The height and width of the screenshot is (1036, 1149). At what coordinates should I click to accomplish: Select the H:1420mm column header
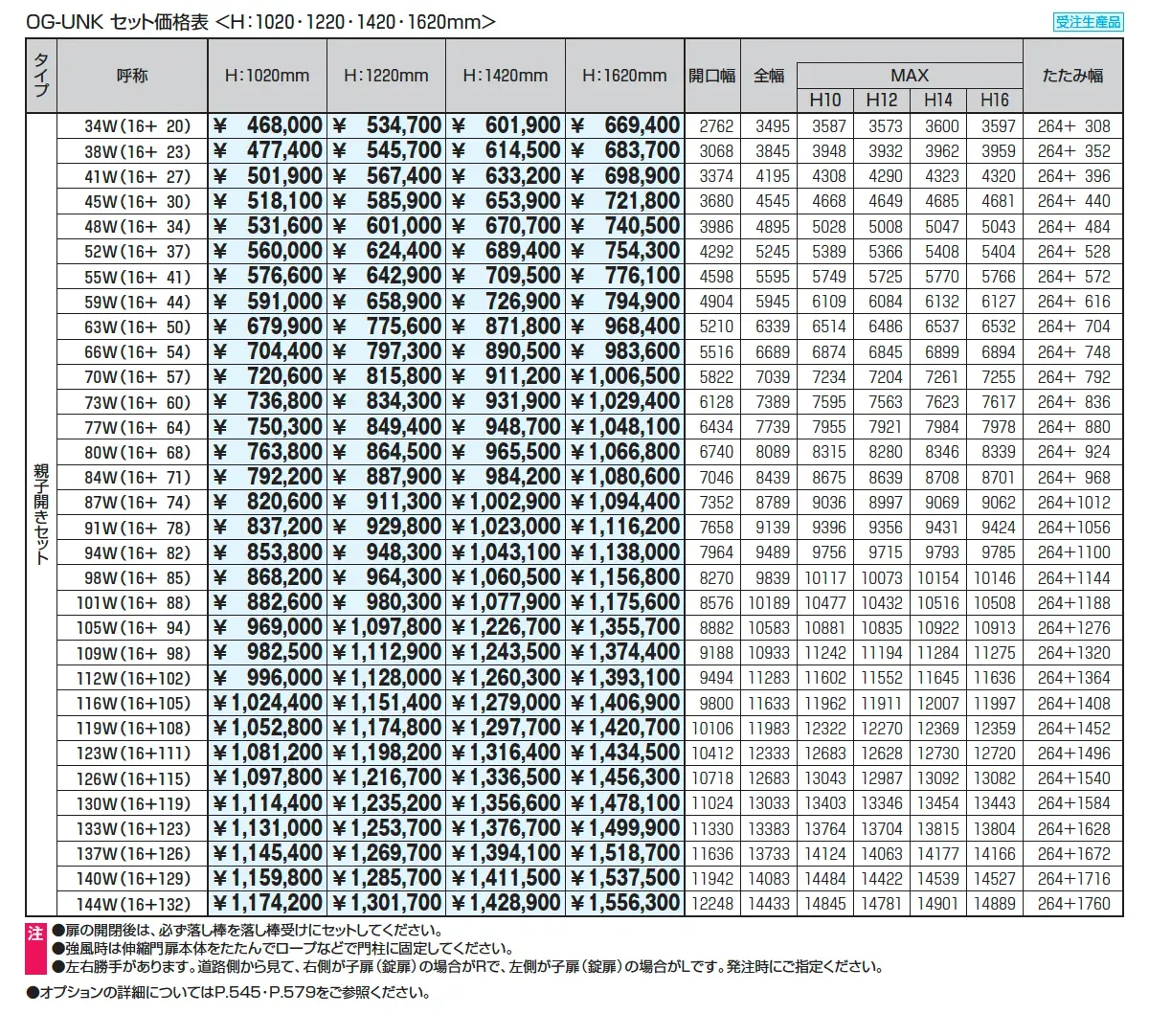(x=506, y=76)
